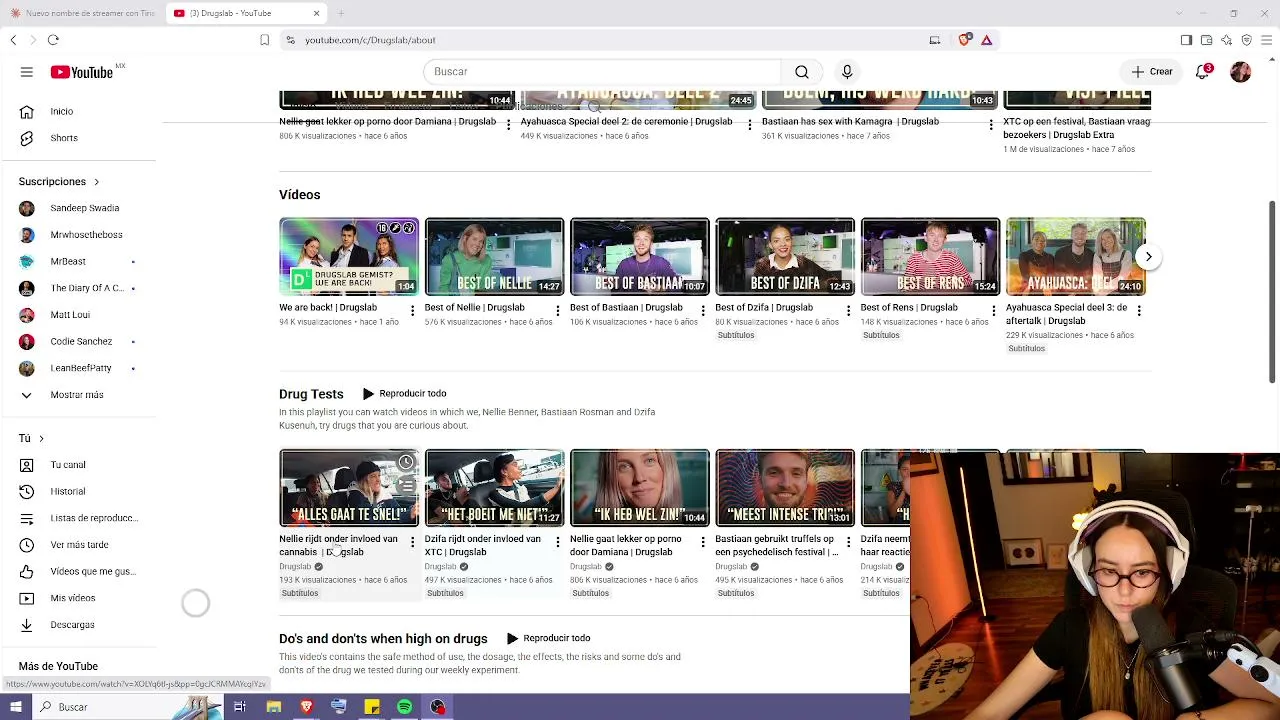The width and height of the screenshot is (1280, 720).
Task: Add 'Alles gaat te snel' to Watch Later
Action: 406,462
